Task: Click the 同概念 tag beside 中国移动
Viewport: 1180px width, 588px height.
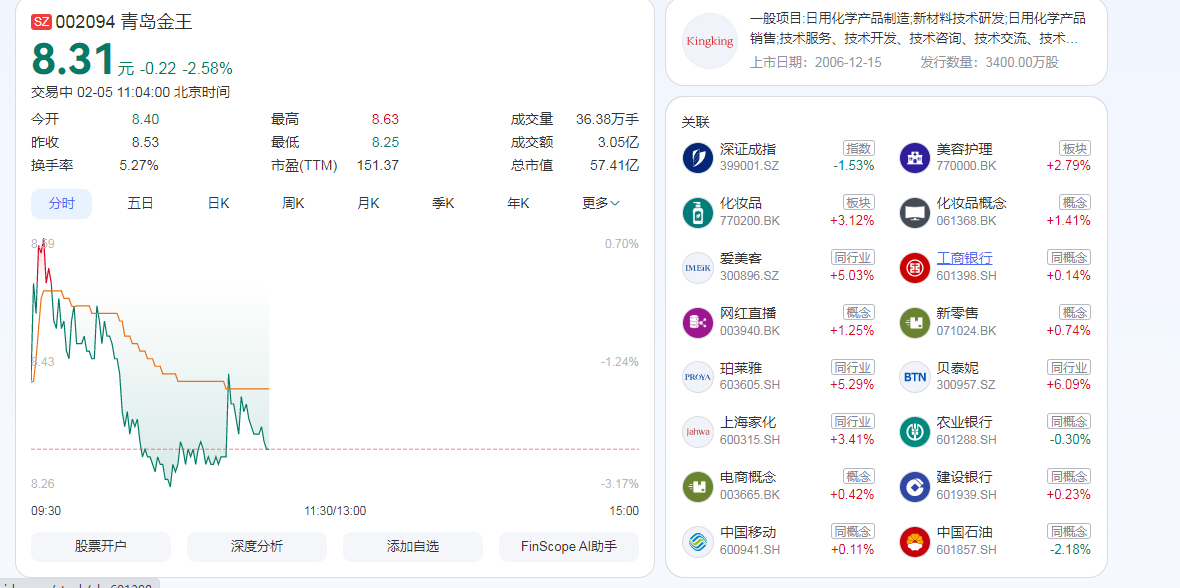Action: [x=853, y=532]
